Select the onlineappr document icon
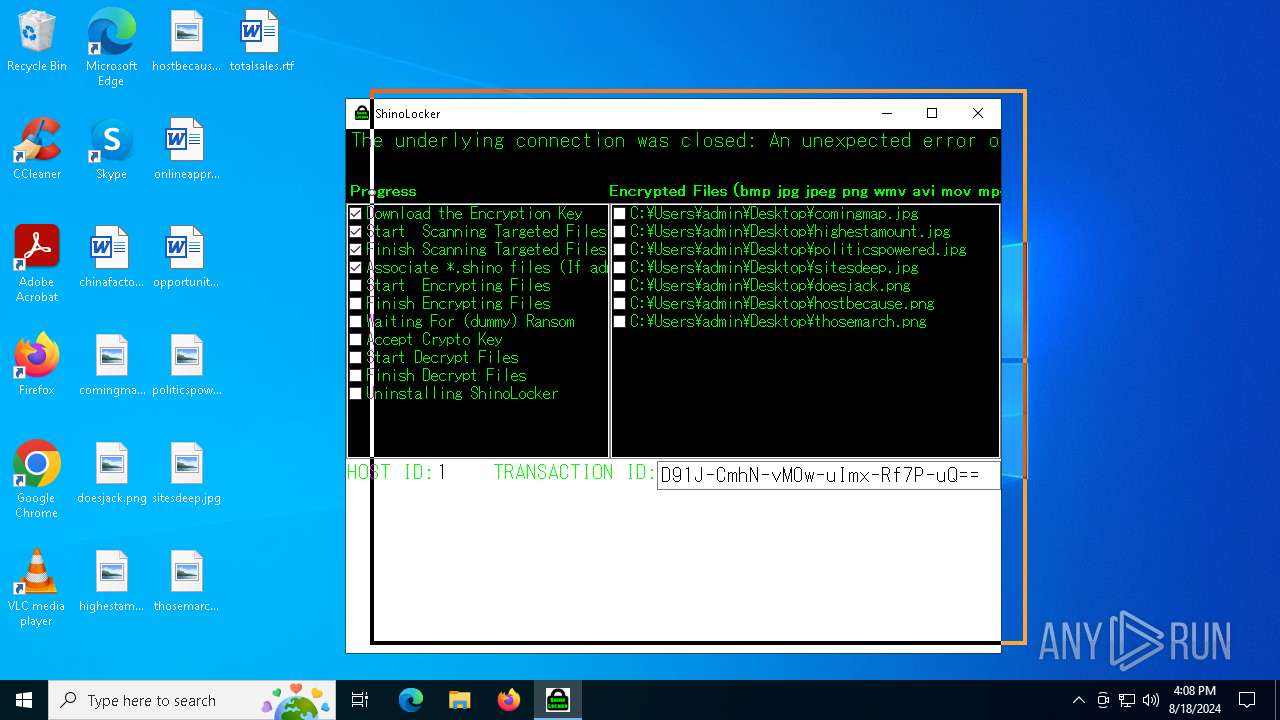The image size is (1280, 720). (x=186, y=149)
